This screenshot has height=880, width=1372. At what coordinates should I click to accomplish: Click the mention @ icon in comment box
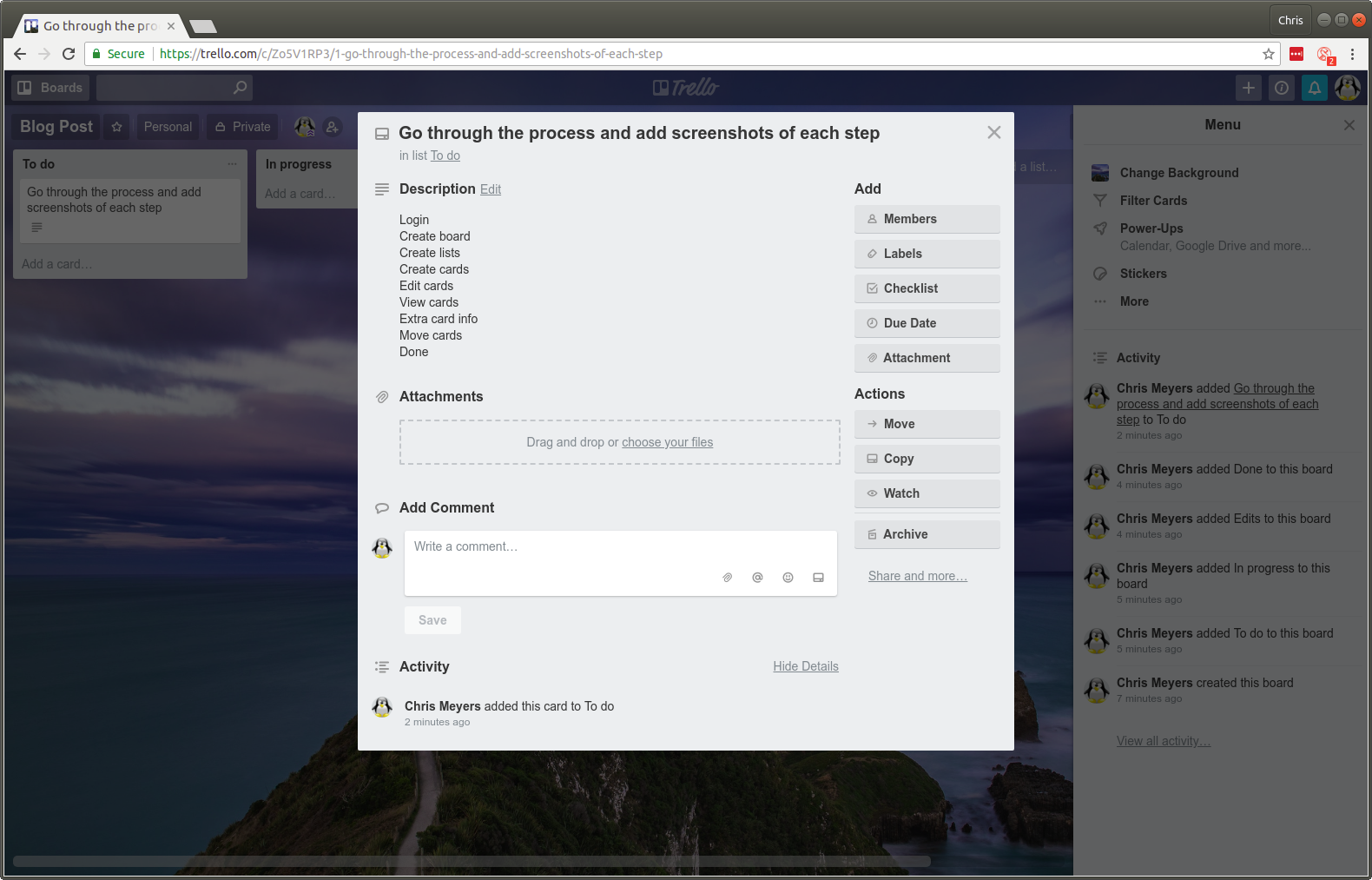click(757, 578)
